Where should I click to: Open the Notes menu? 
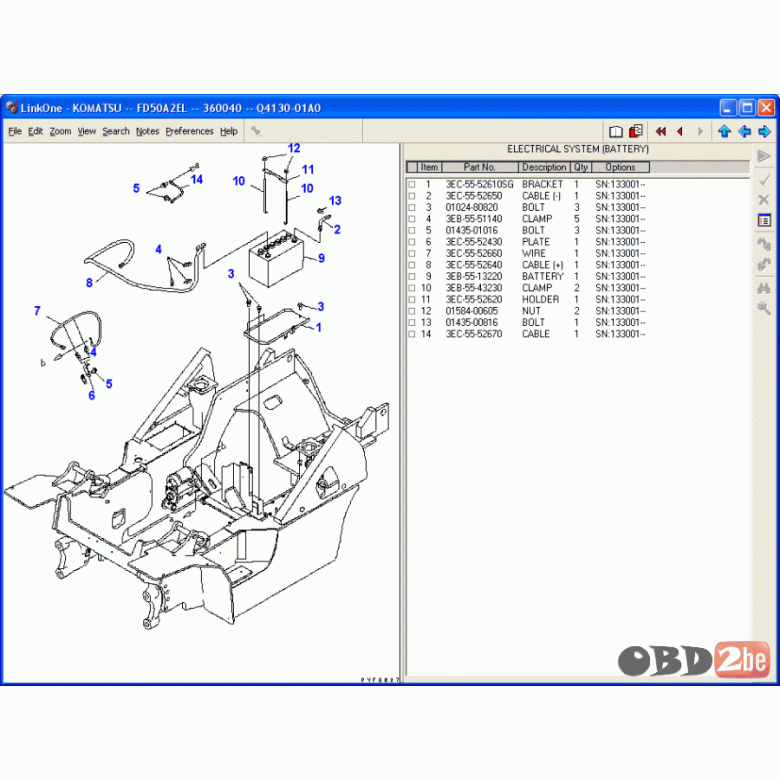[147, 131]
